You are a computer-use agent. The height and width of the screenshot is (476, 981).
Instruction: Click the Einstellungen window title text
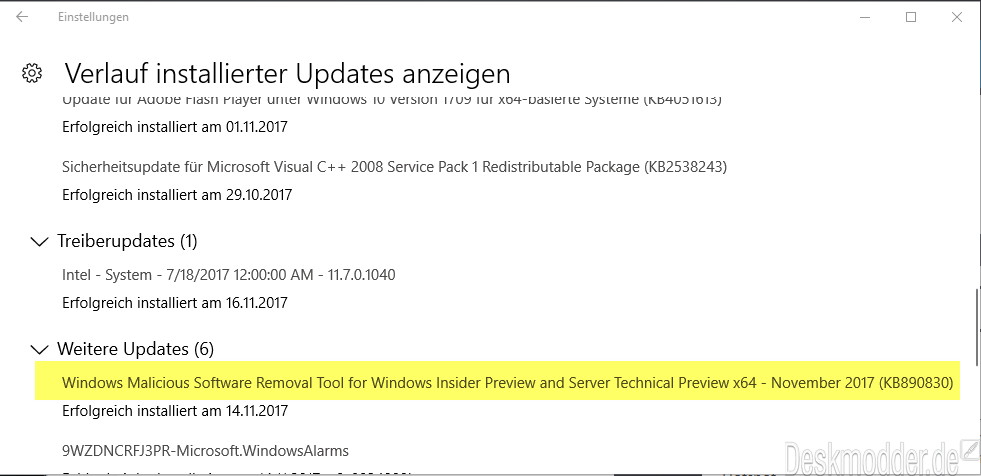click(93, 18)
